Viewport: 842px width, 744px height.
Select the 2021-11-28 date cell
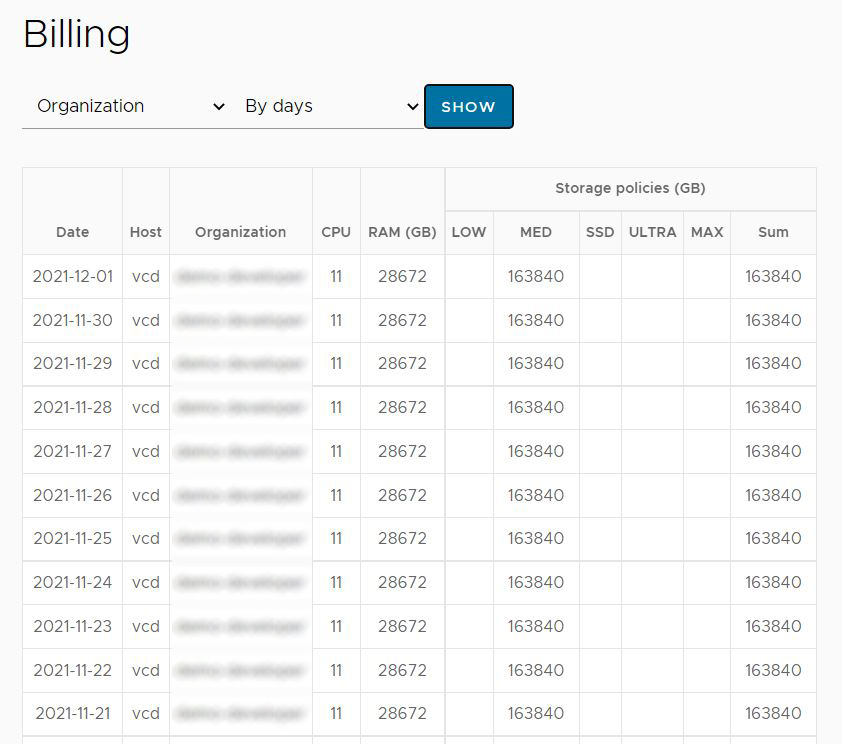(x=72, y=407)
